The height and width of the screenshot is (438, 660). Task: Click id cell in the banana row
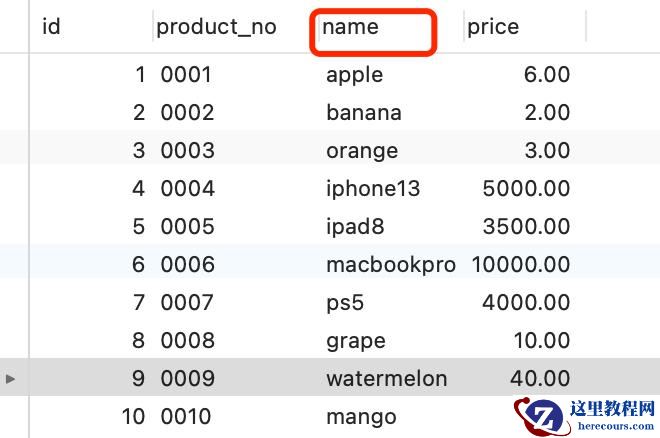point(139,113)
